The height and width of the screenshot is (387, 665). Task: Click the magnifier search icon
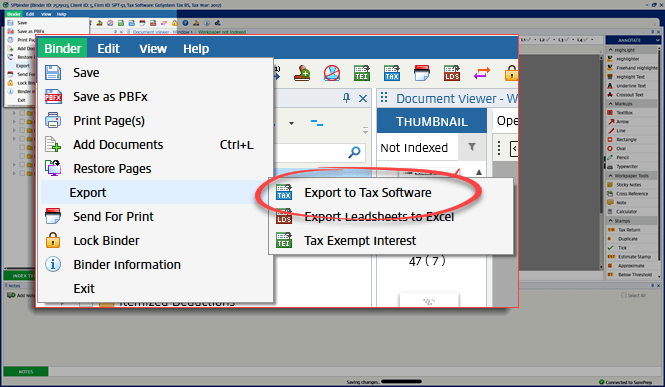(354, 152)
